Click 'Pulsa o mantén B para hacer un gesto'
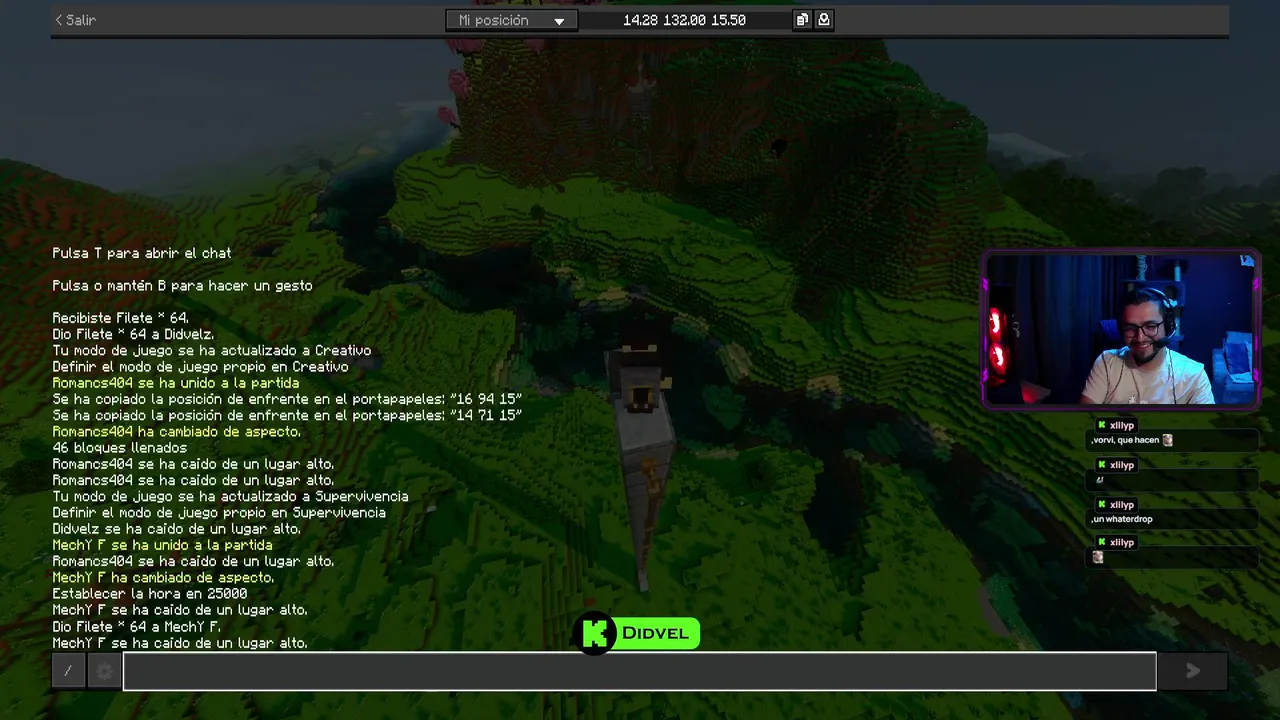Viewport: 1280px width, 720px height. pos(182,286)
